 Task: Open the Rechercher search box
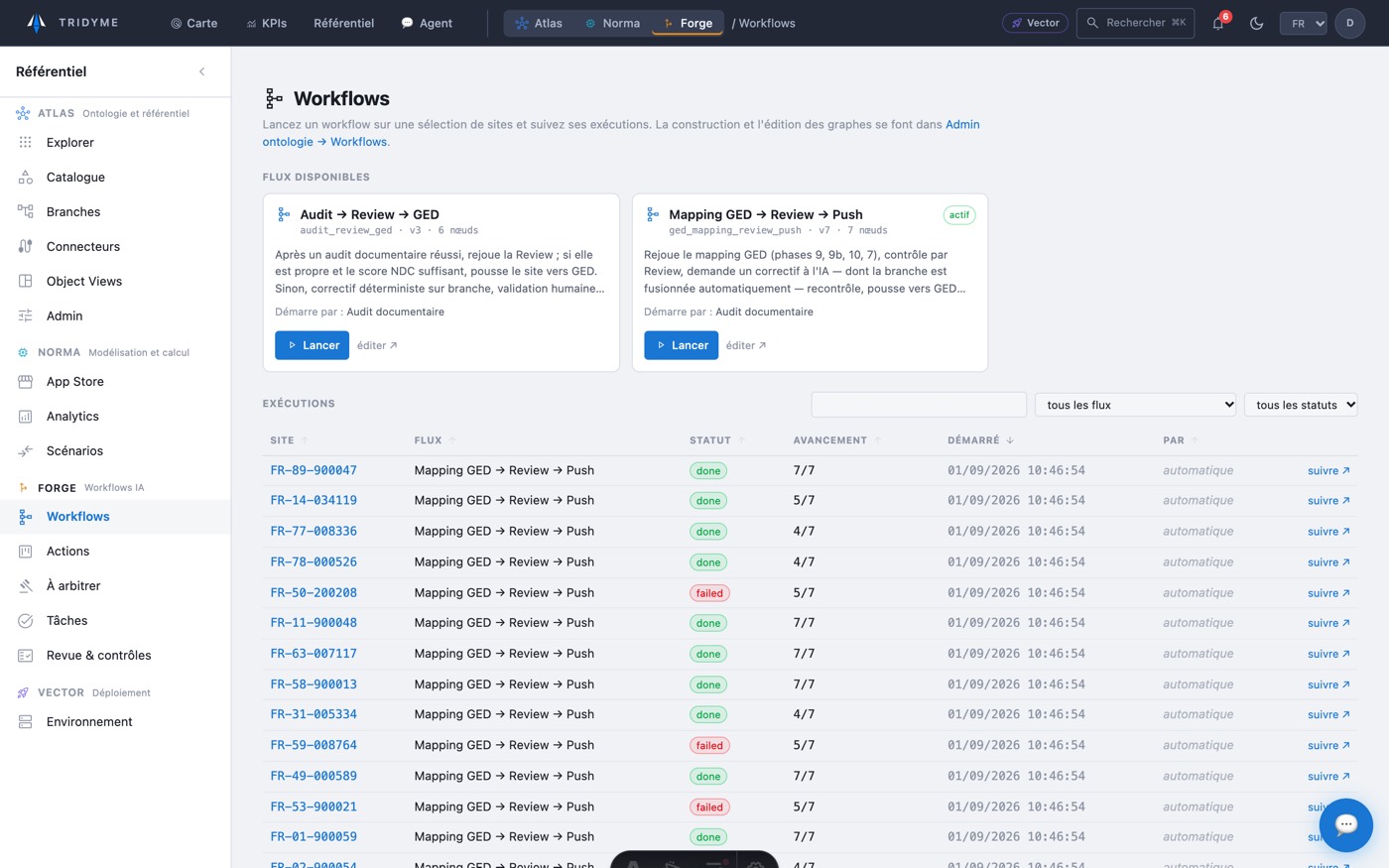tap(1135, 23)
